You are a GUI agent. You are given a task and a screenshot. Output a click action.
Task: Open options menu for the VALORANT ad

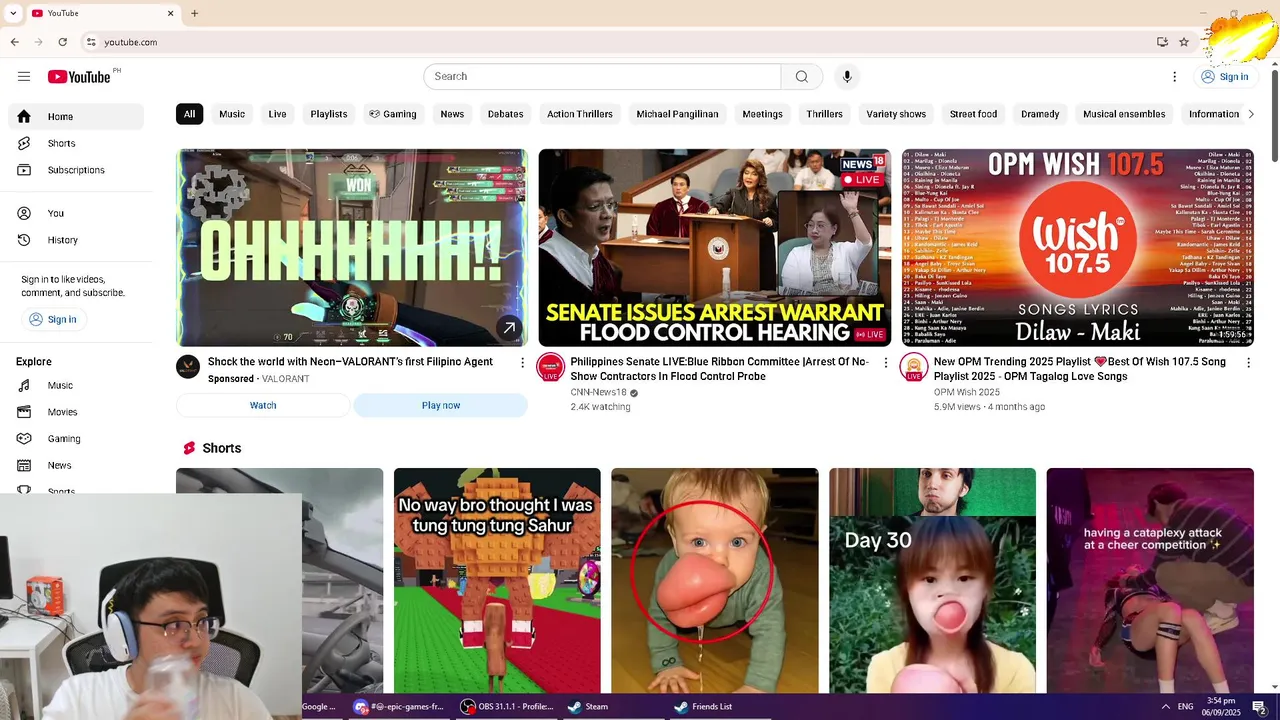522,363
